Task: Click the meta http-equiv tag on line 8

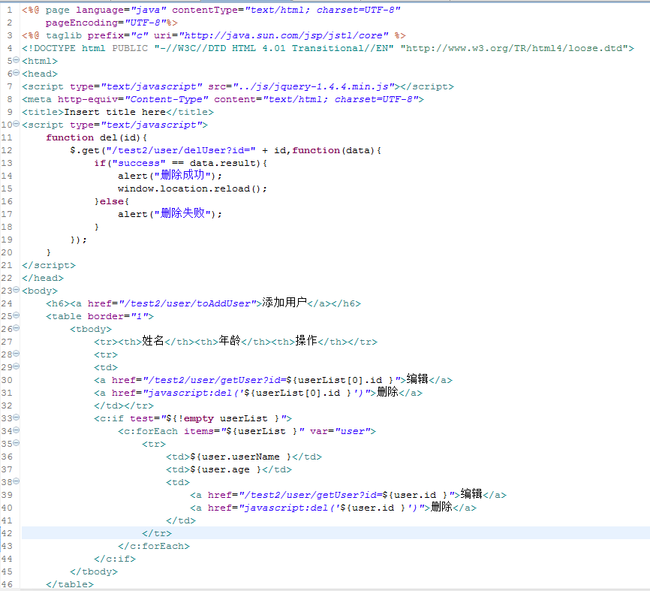Action: (223, 99)
